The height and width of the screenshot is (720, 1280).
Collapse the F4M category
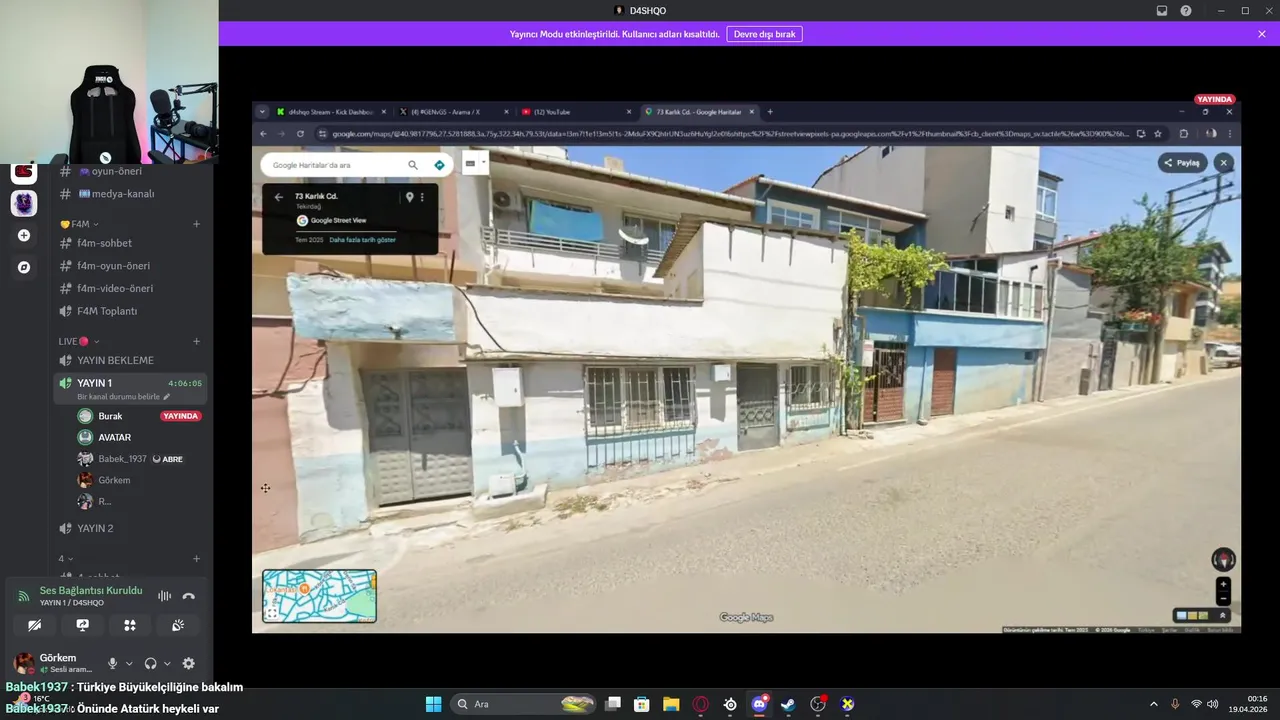[79, 224]
